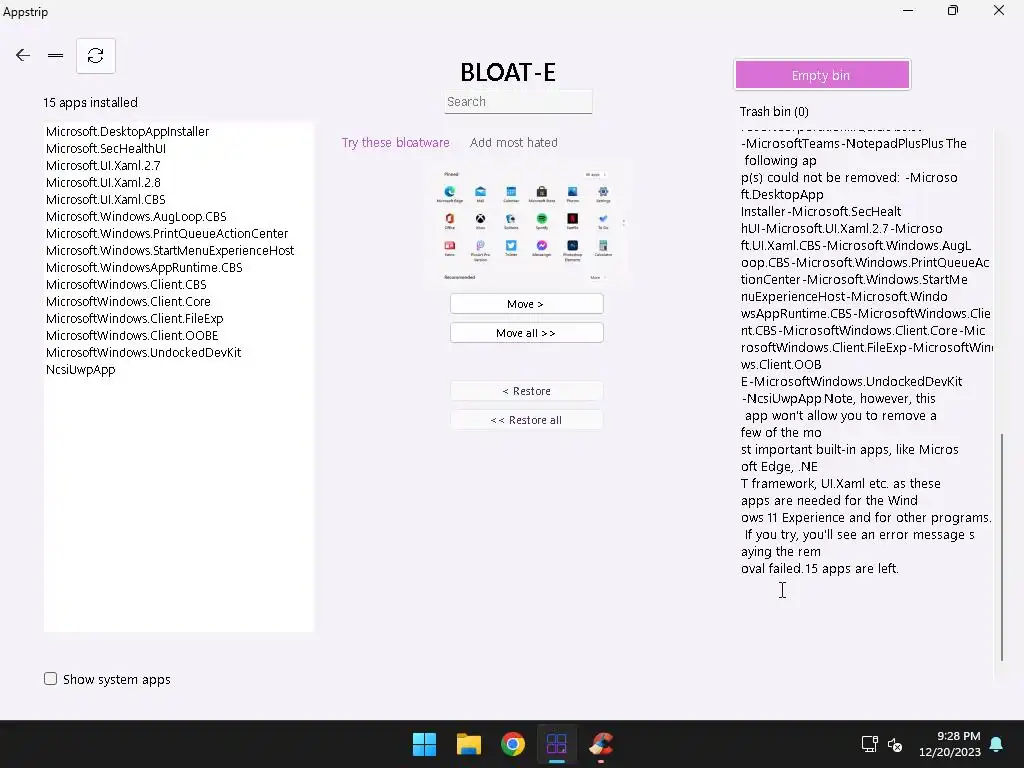Viewport: 1024px width, 768px height.
Task: Click the < Restore button
Action: (x=526, y=391)
